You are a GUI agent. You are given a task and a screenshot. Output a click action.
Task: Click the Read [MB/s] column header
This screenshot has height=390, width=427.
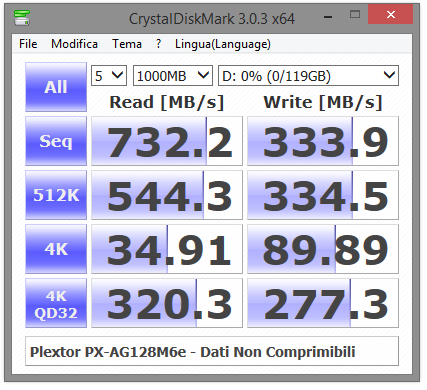(x=167, y=102)
